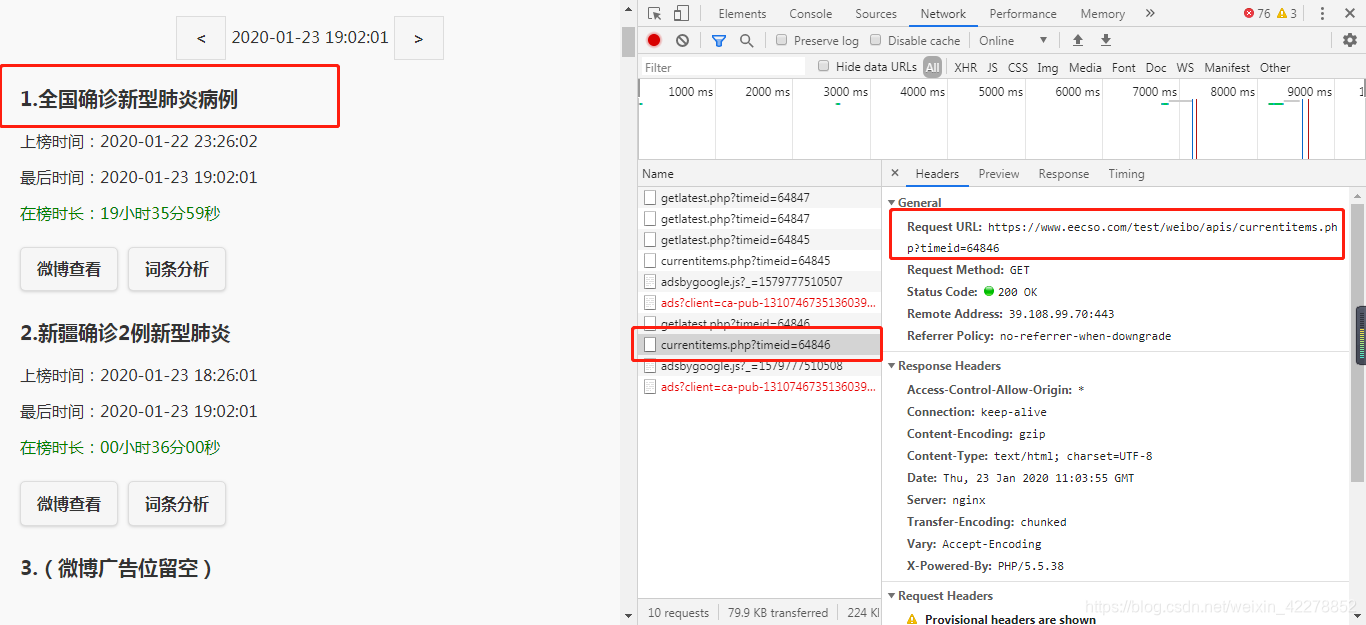Screen dimensions: 1366x625
Task: Filter requests by Manifest
Action: [1227, 67]
